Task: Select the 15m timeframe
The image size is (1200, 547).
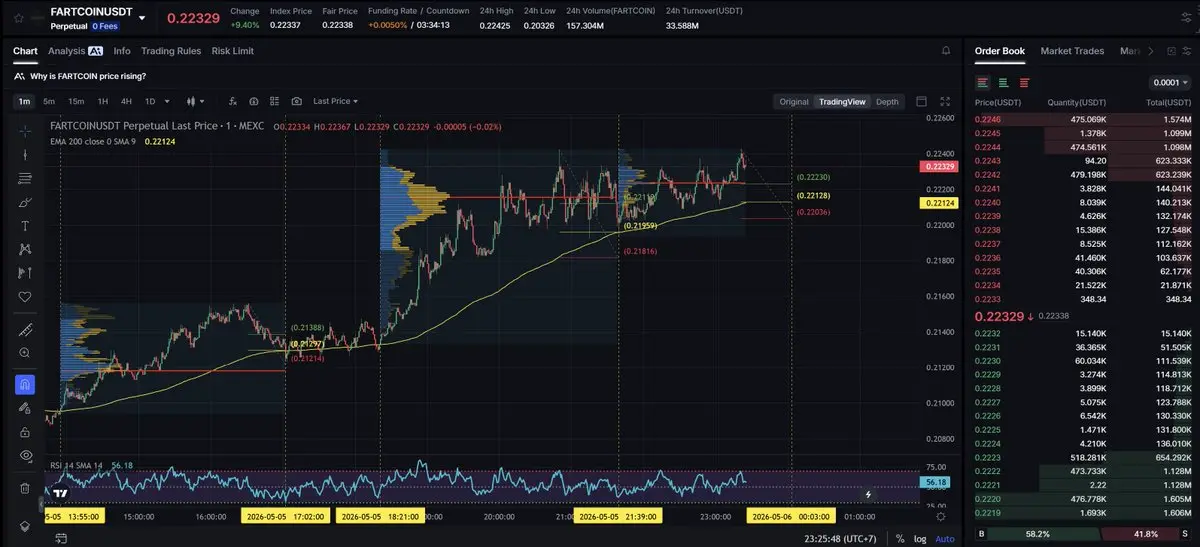Action: click(76, 101)
